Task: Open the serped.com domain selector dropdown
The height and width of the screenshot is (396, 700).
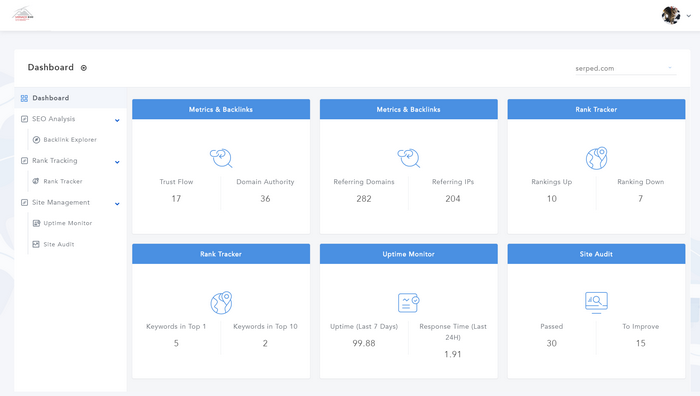Action: point(625,68)
